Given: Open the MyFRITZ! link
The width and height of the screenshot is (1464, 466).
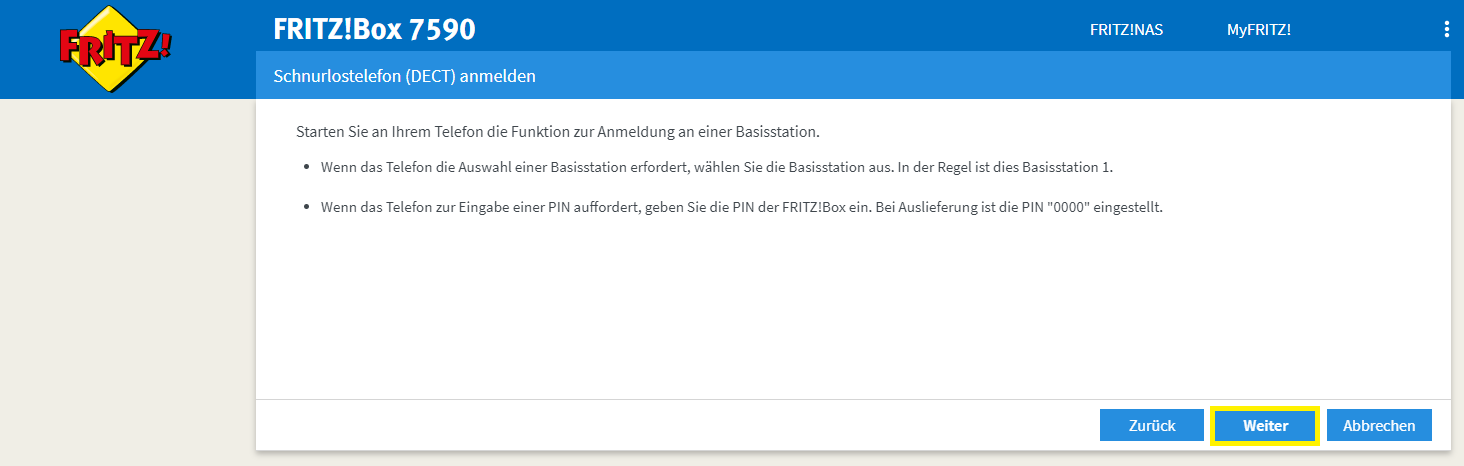Looking at the screenshot, I should pyautogui.click(x=1259, y=30).
